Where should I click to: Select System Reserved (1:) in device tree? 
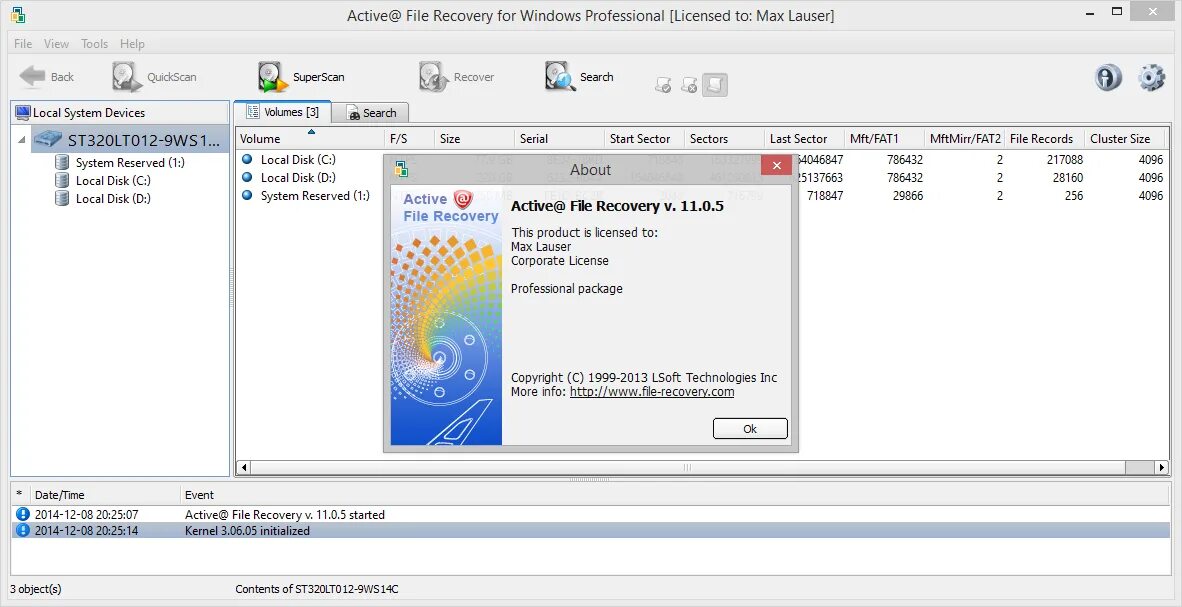(x=120, y=163)
